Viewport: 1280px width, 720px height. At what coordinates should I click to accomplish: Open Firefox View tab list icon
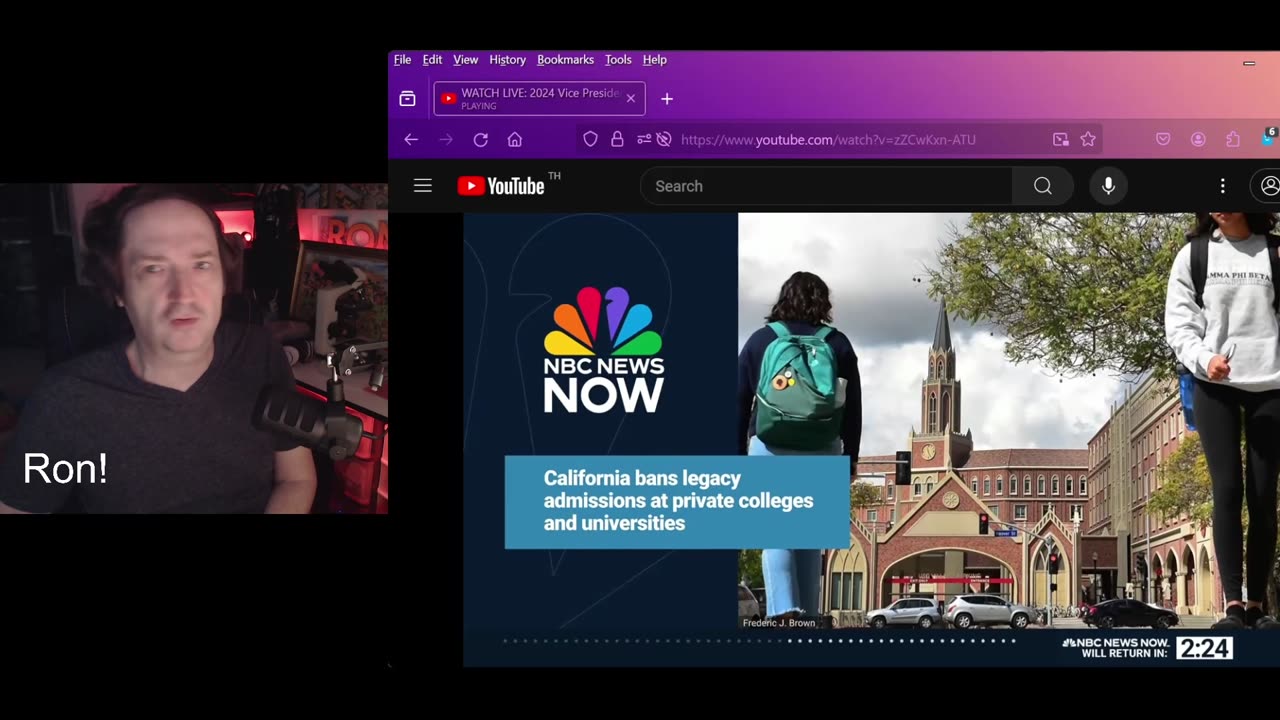[x=407, y=99]
